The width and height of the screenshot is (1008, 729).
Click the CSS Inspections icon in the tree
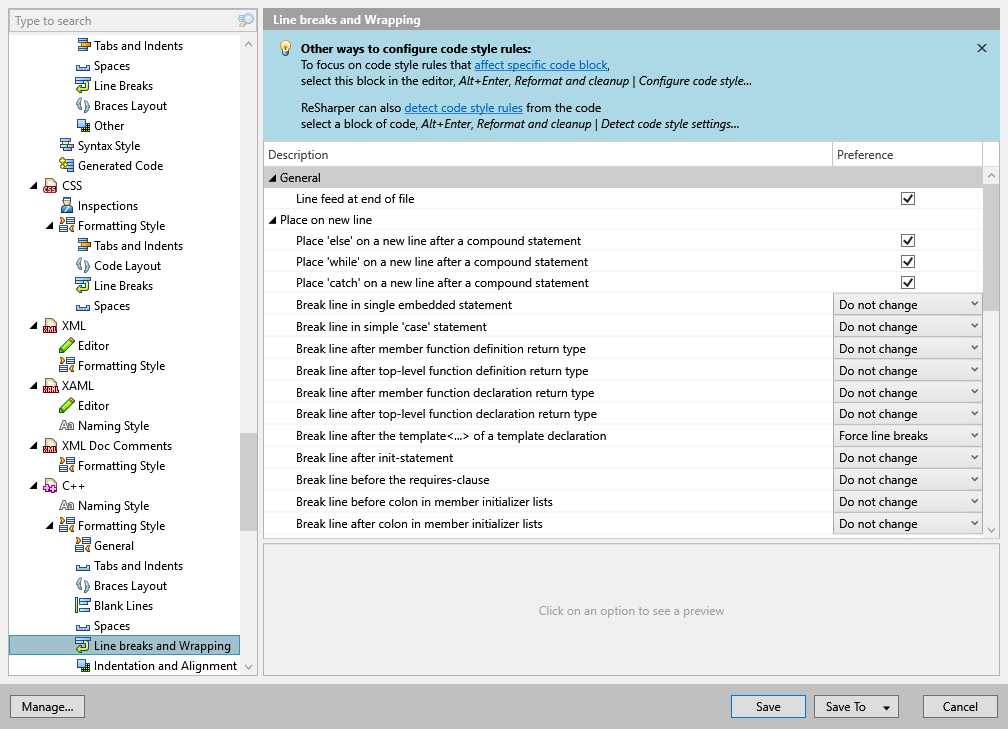[x=67, y=206]
